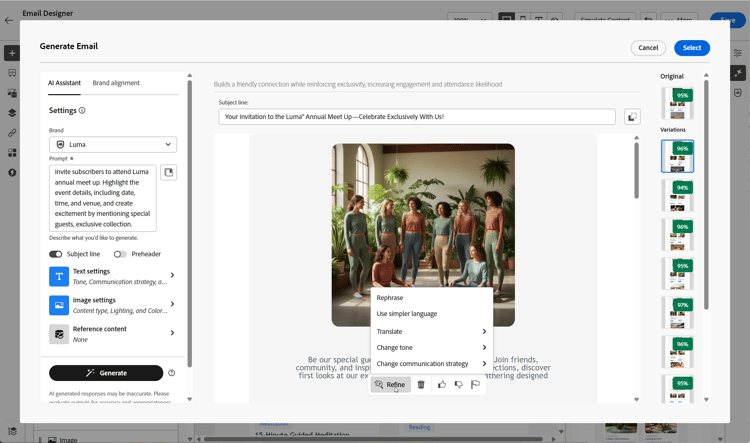Click the AI assistant sparkle icon on right rail
Image resolution: width=750 pixels, height=443 pixels.
click(738, 73)
